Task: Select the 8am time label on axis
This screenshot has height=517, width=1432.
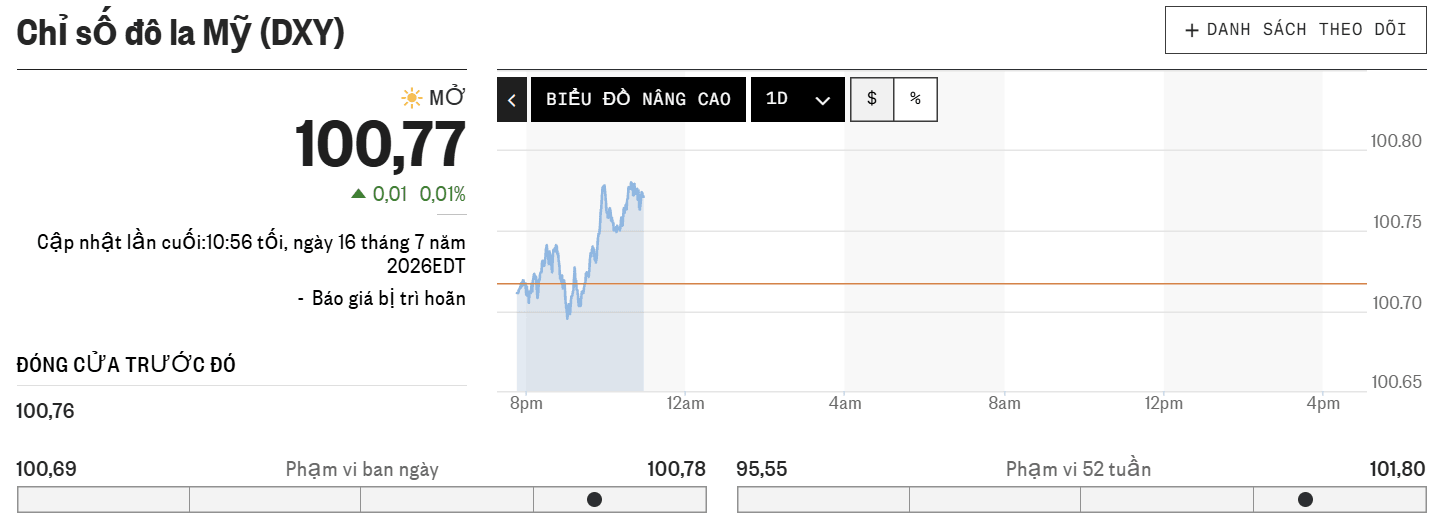Action: [1004, 404]
